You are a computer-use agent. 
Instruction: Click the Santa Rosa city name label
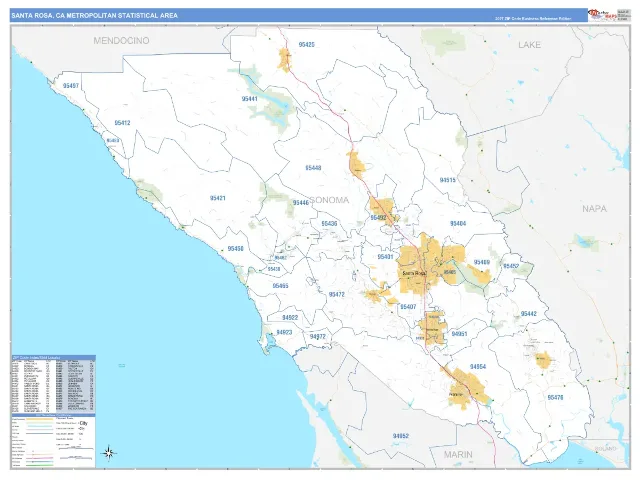click(x=414, y=273)
